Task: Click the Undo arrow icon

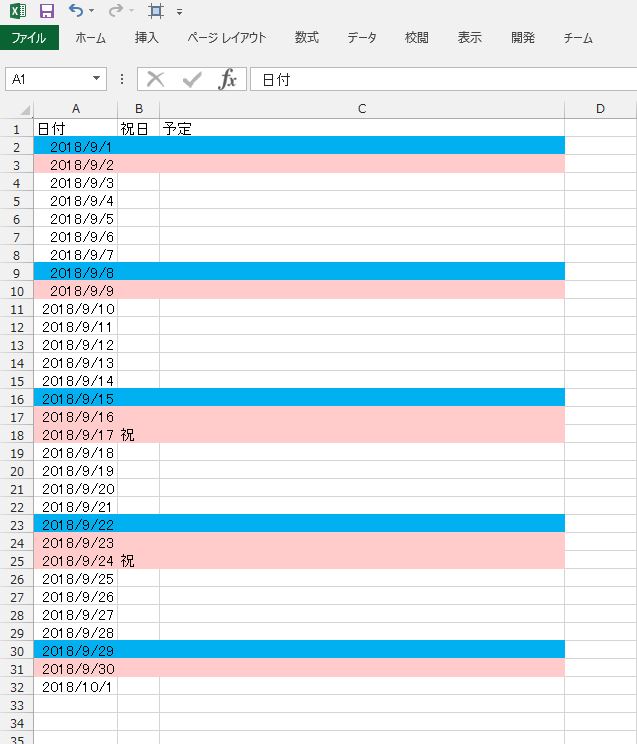Action: [x=76, y=11]
